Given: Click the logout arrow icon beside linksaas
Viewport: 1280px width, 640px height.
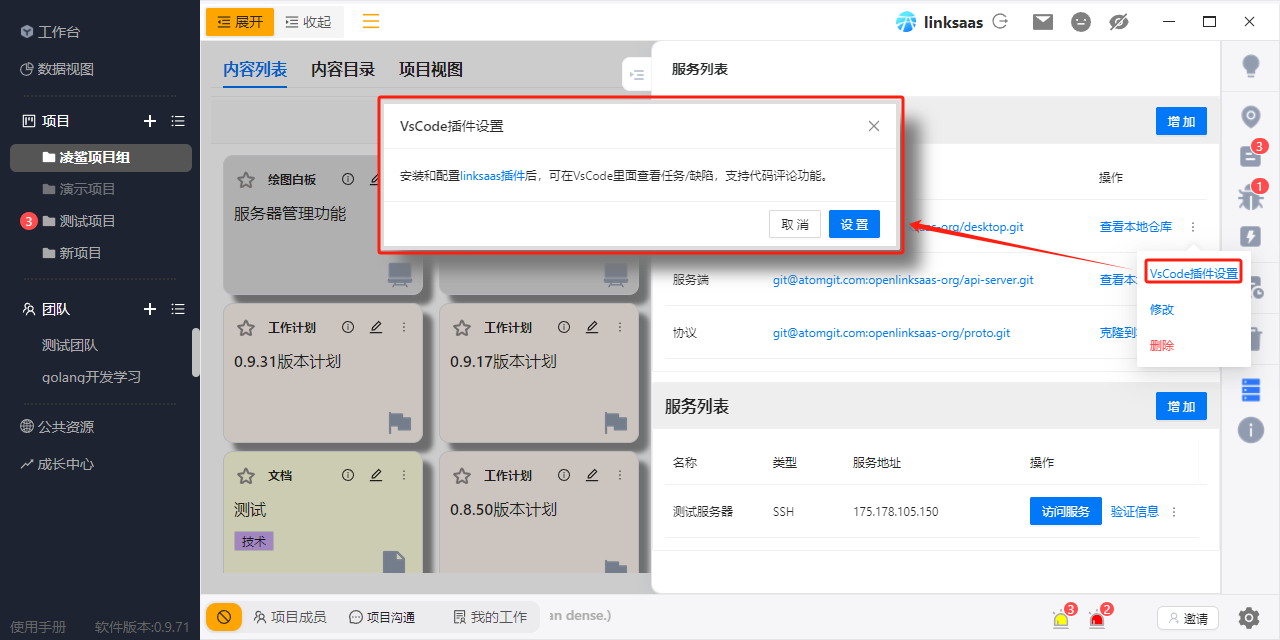Looking at the screenshot, I should pyautogui.click(x=1000, y=21).
